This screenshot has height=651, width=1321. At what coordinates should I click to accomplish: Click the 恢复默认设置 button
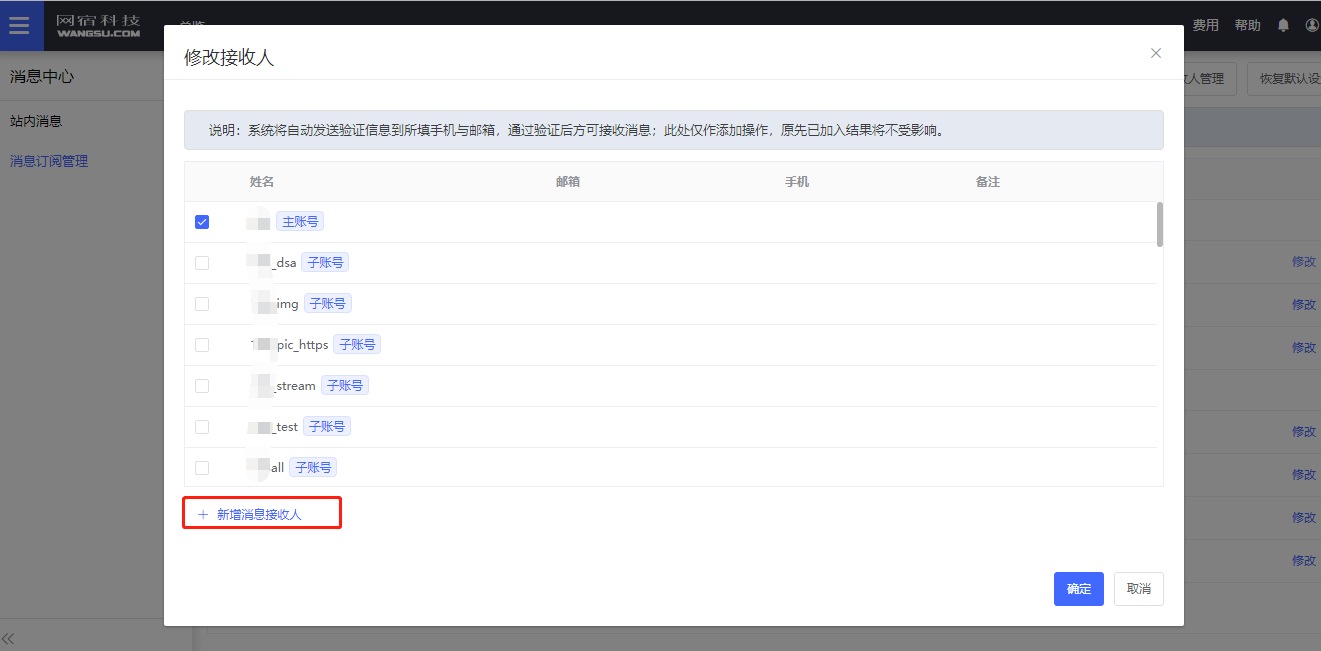click(x=1286, y=78)
